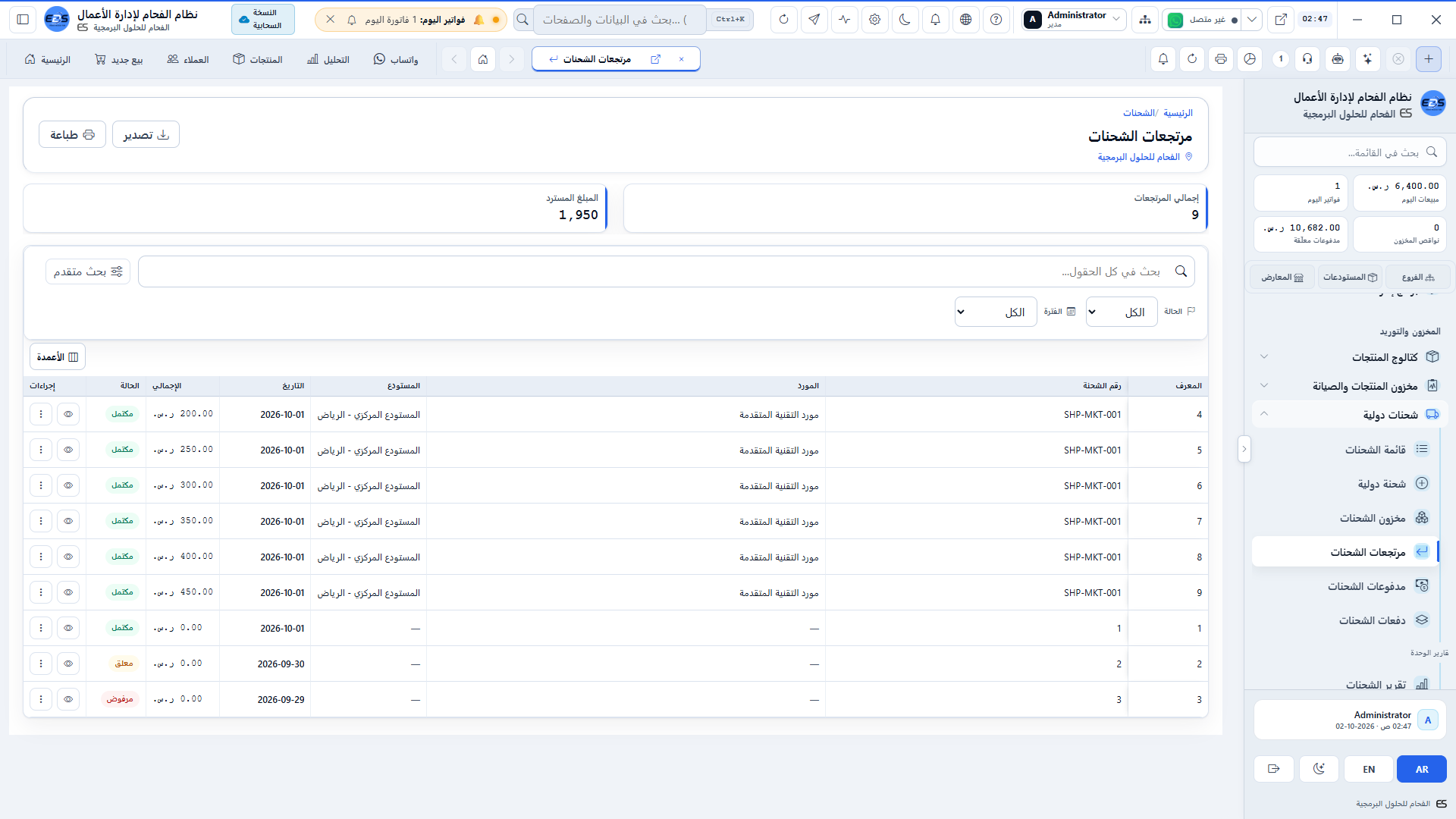The image size is (1456, 819).
Task: Click the logout icon at sidebar bottom
Action: click(1274, 769)
